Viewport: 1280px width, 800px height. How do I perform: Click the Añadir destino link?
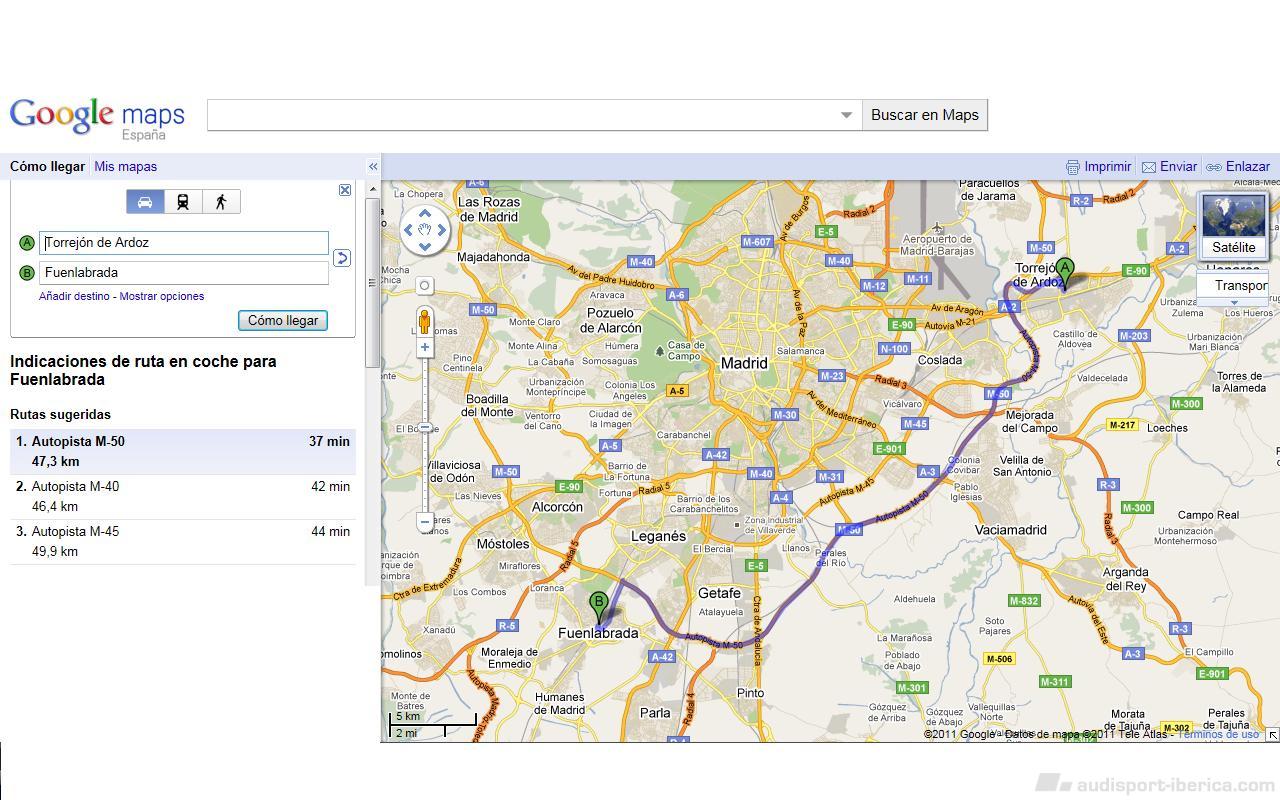click(74, 296)
